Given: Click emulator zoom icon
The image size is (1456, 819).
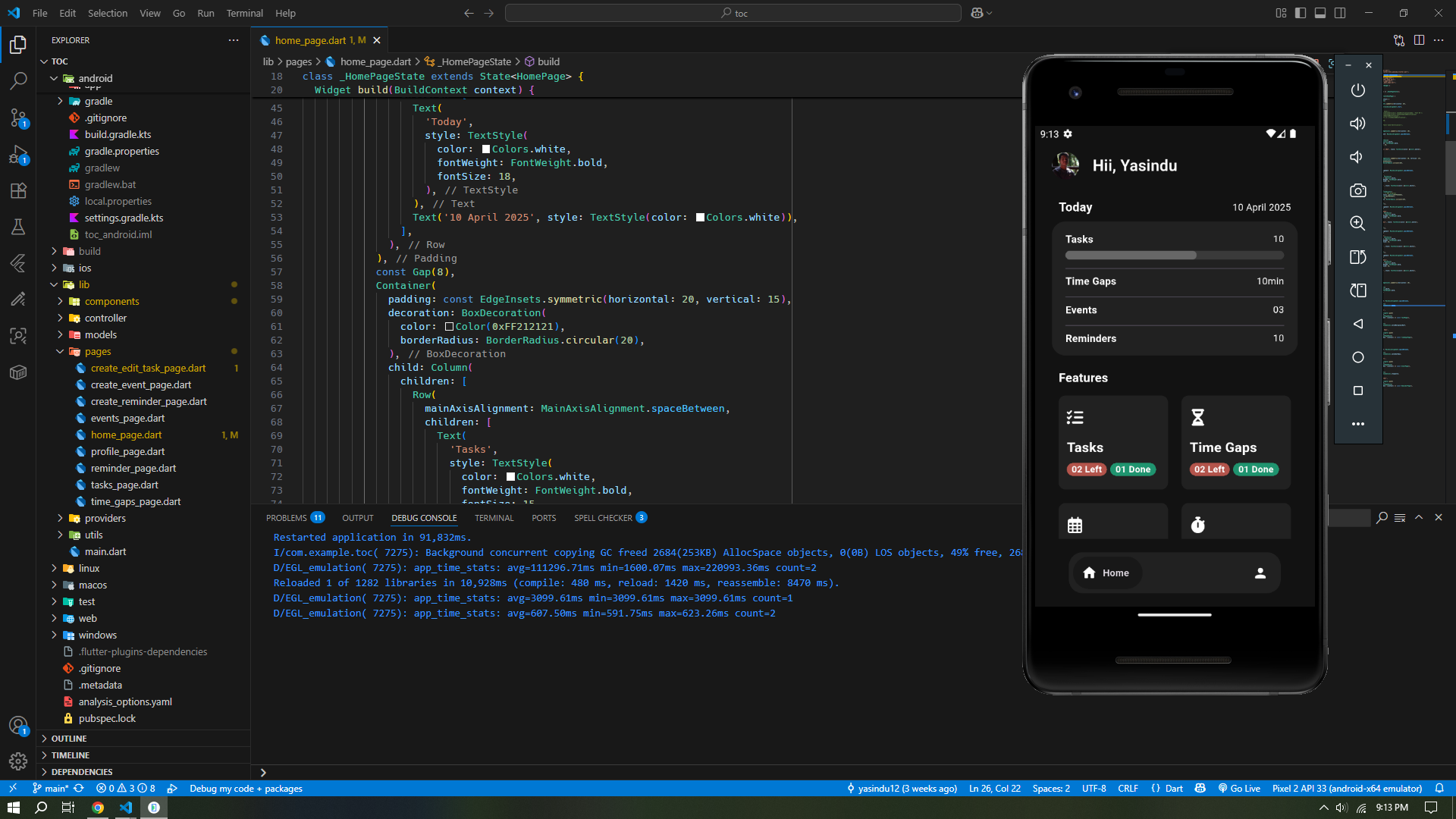Looking at the screenshot, I should (x=1358, y=224).
